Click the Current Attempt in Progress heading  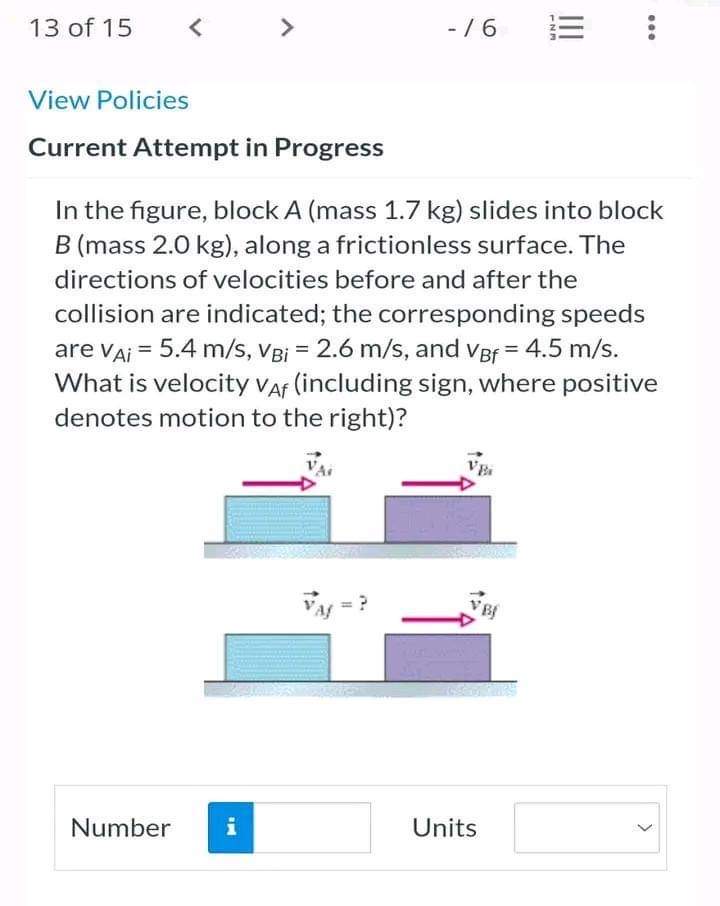click(207, 147)
